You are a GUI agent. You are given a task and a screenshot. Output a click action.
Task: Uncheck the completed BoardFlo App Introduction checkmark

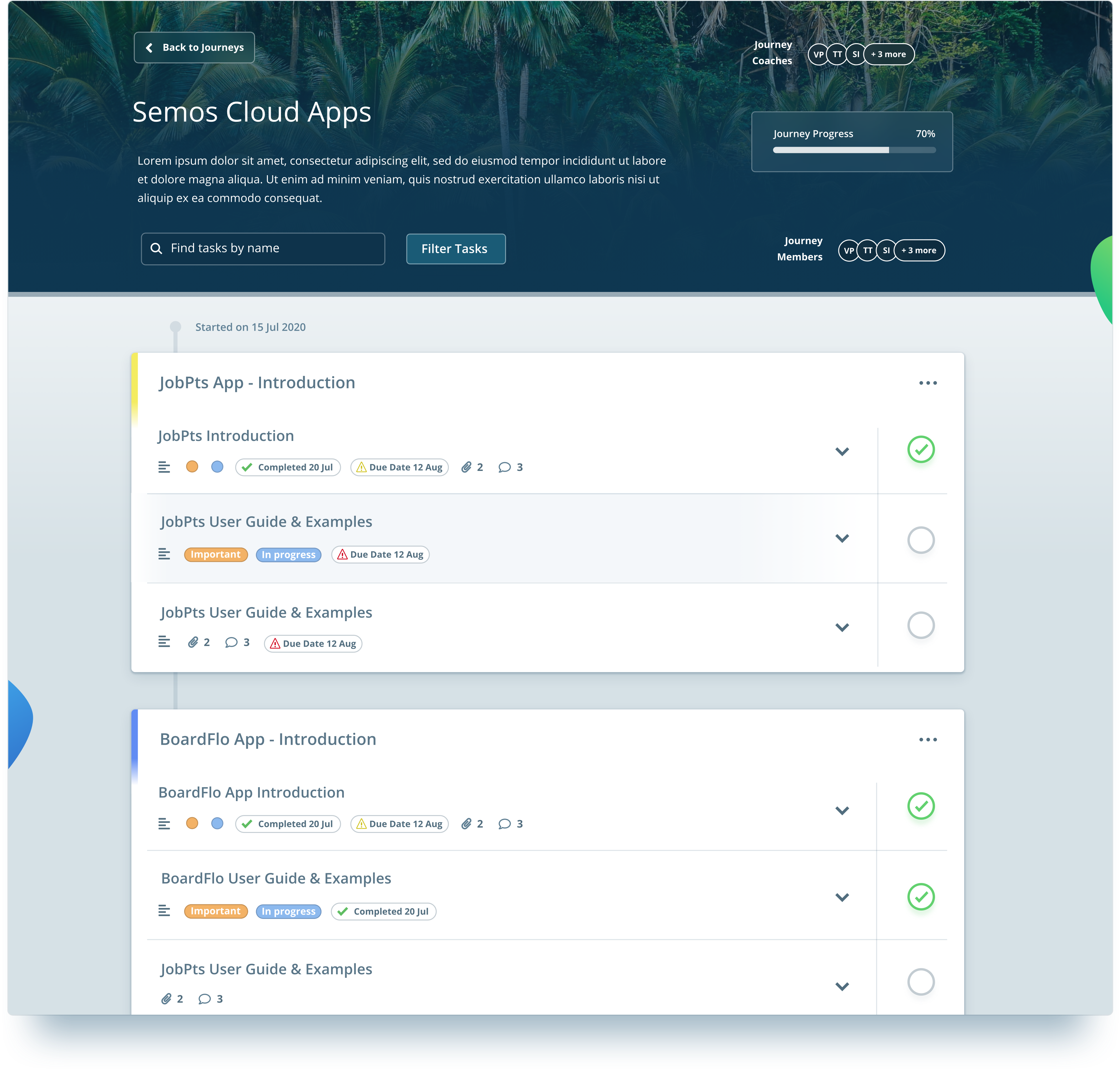click(921, 806)
